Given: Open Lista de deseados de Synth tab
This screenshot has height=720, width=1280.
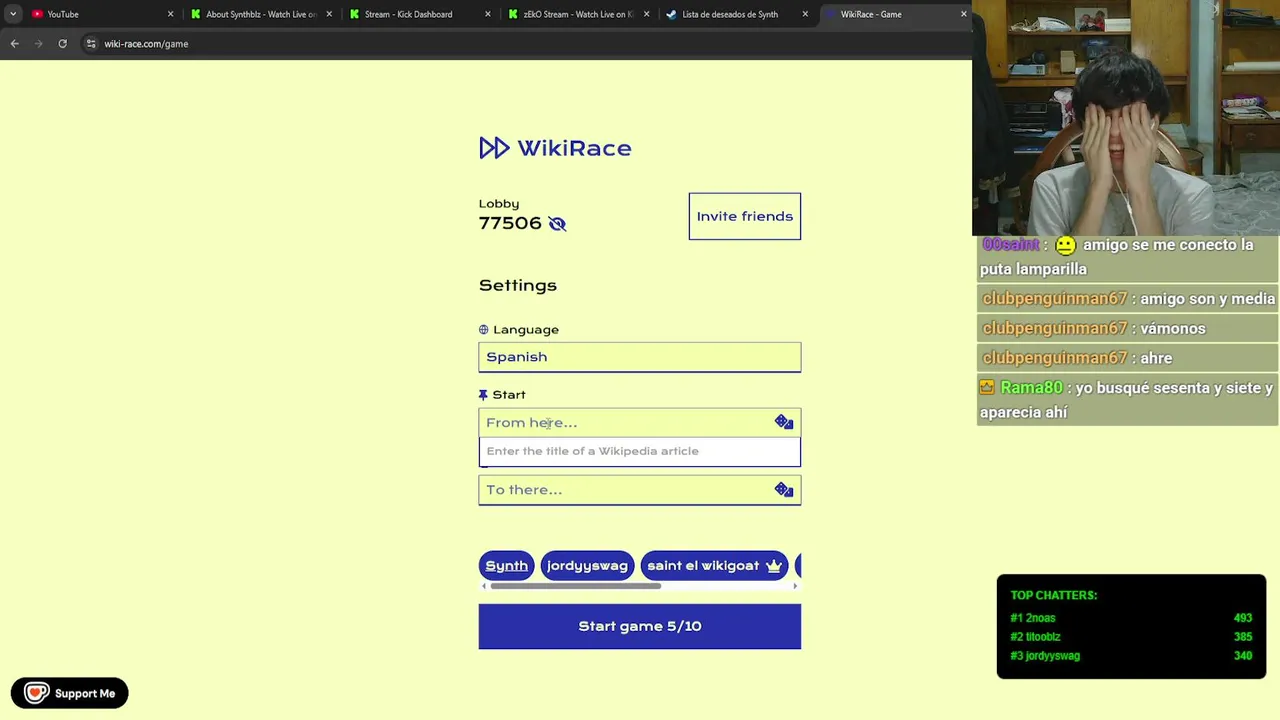Looking at the screenshot, I should coord(737,14).
